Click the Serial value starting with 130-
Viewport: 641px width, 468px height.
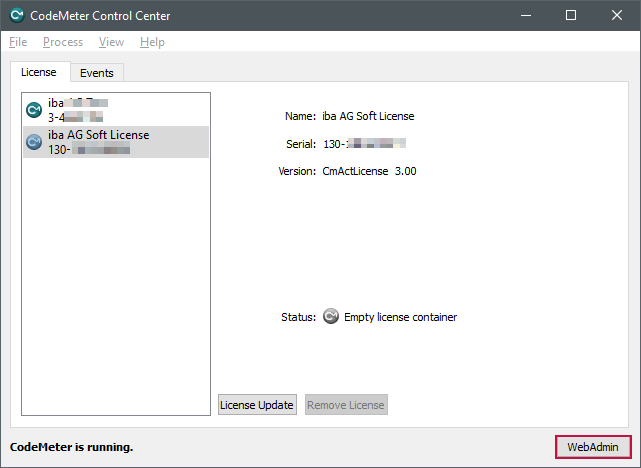click(364, 144)
